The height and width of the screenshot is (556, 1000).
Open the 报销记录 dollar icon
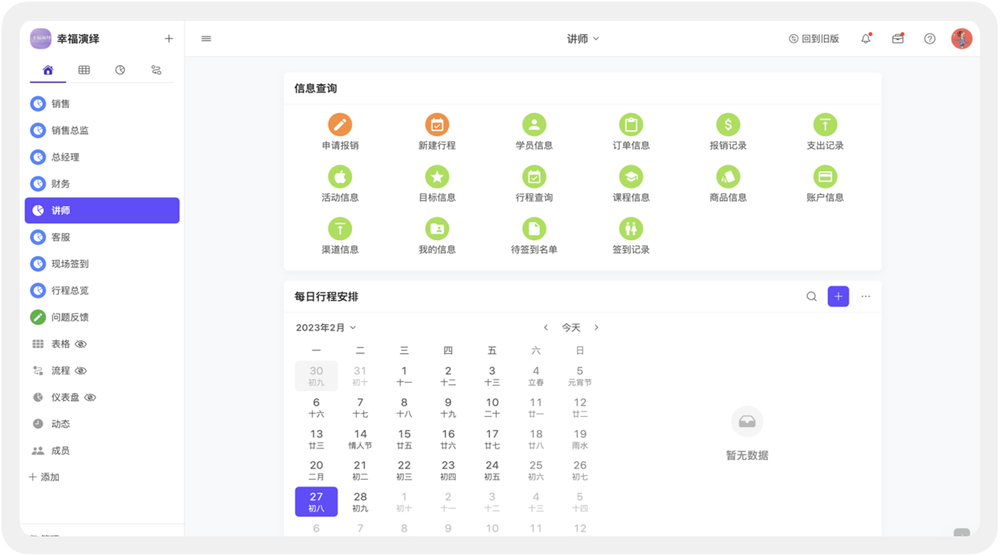(728, 125)
